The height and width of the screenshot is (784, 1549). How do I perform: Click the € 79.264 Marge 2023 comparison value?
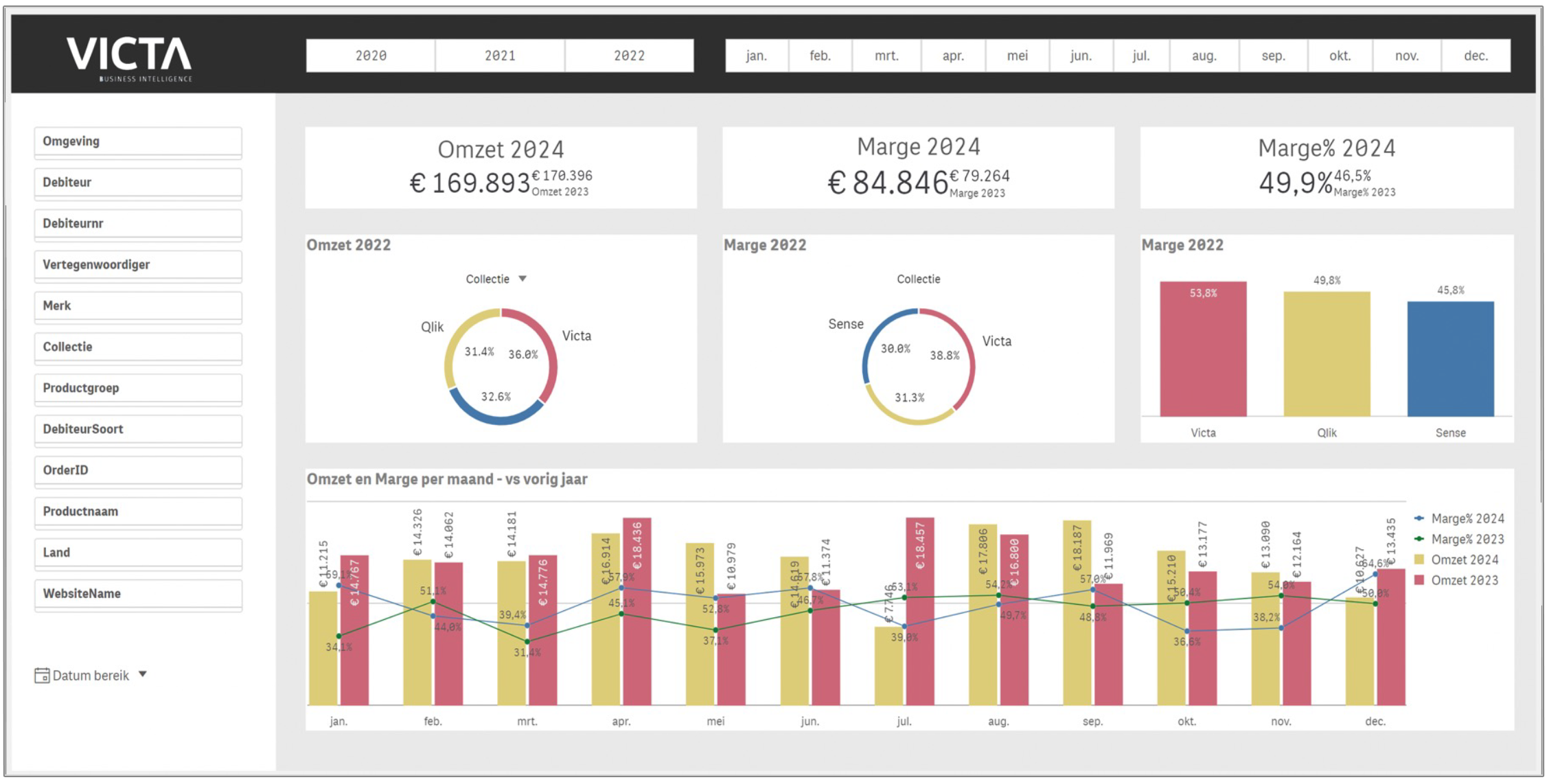click(980, 176)
